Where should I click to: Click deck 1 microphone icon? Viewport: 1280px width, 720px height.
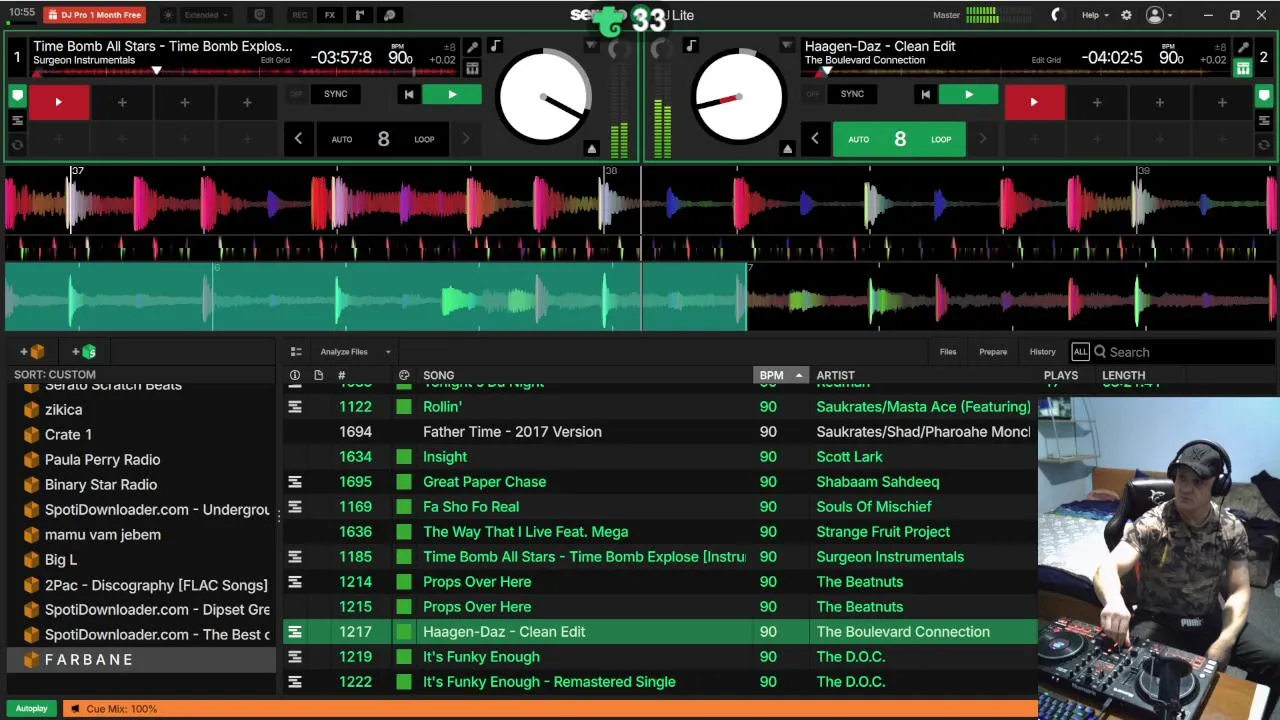tap(472, 47)
